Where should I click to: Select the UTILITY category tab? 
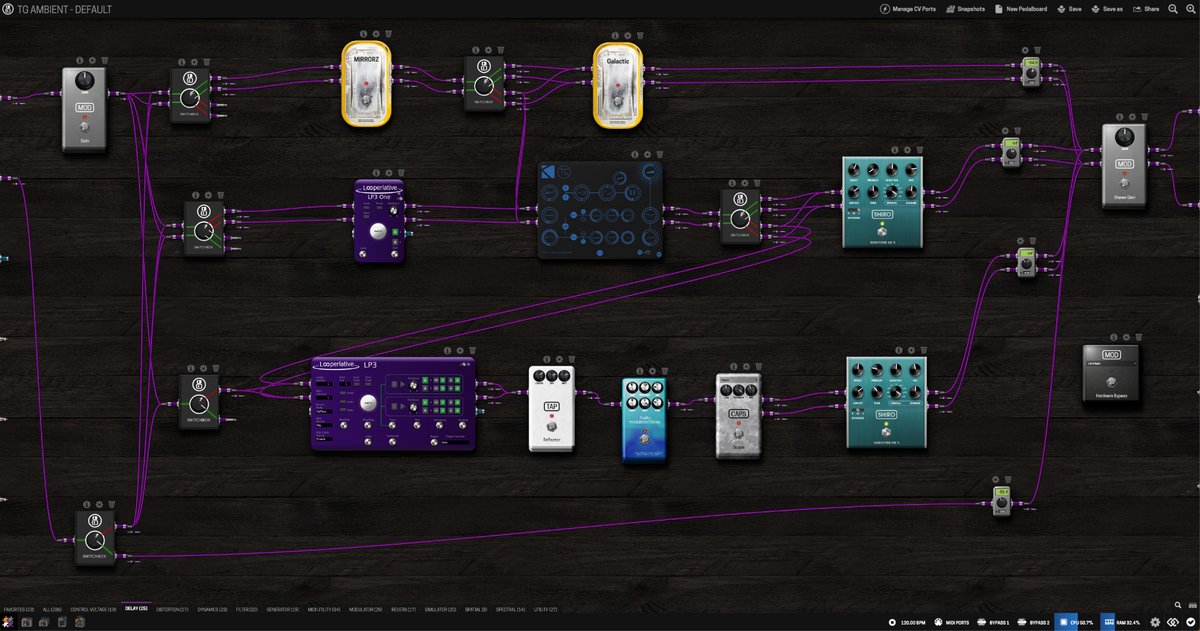pyautogui.click(x=546, y=609)
